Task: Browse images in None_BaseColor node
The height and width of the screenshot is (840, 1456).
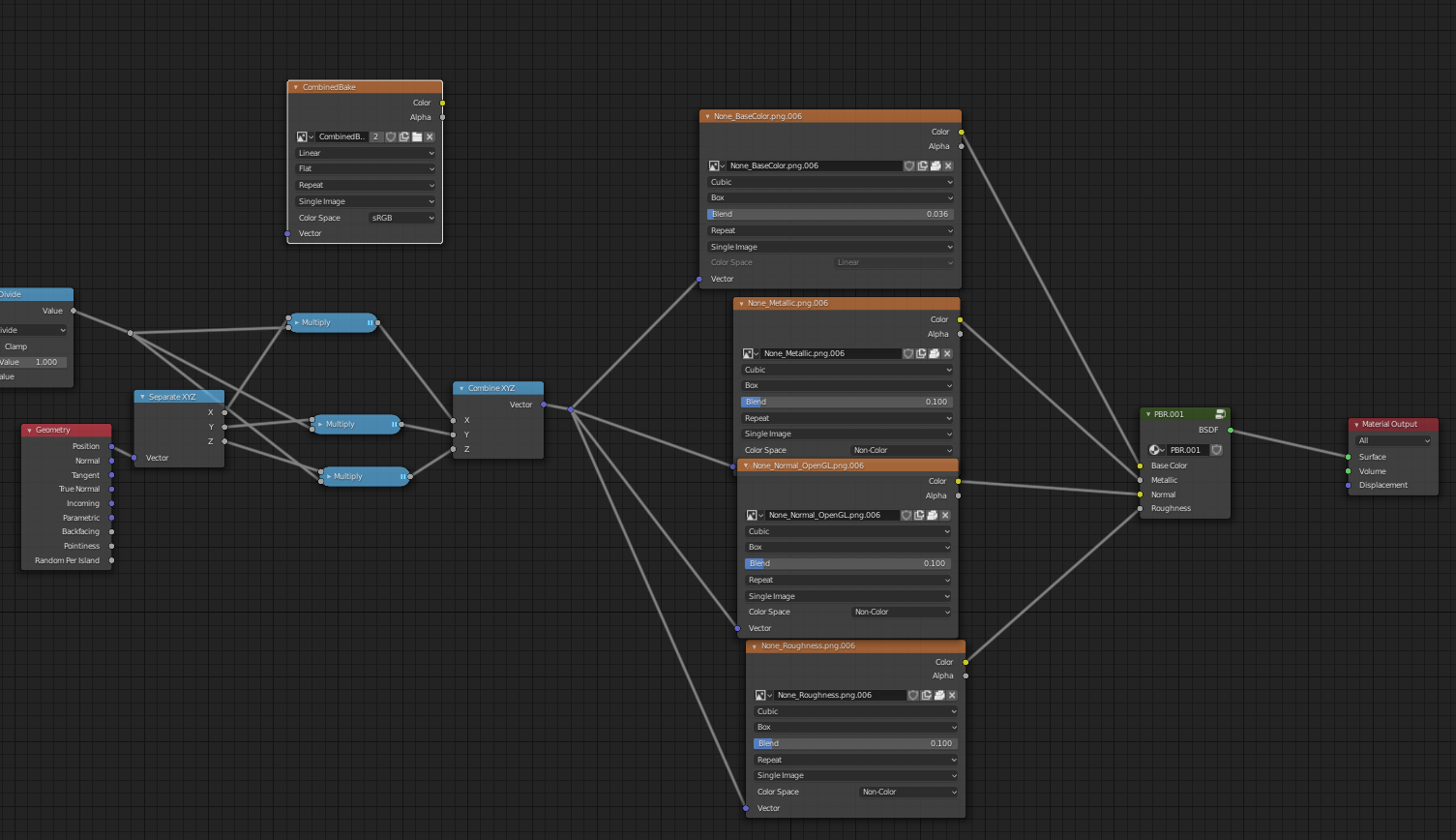Action: click(x=717, y=165)
